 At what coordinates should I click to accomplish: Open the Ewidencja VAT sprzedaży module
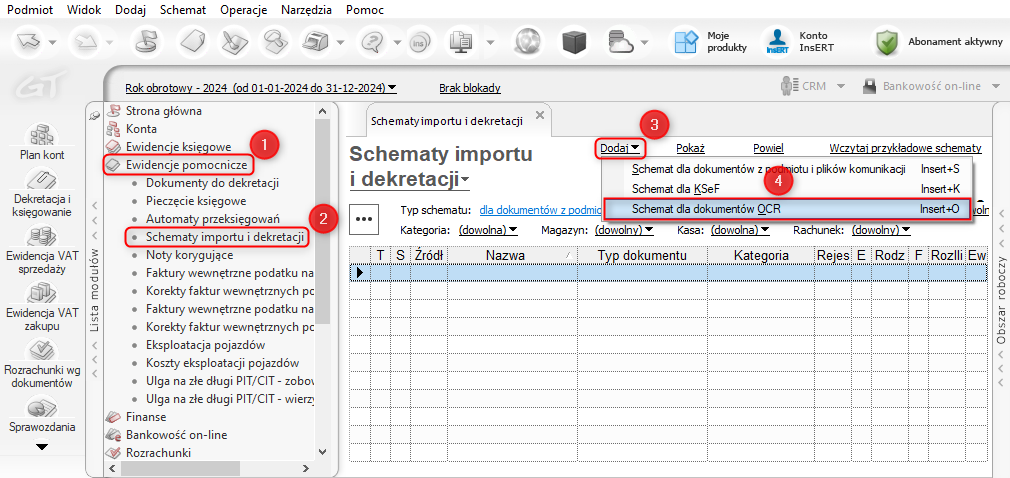pos(42,251)
